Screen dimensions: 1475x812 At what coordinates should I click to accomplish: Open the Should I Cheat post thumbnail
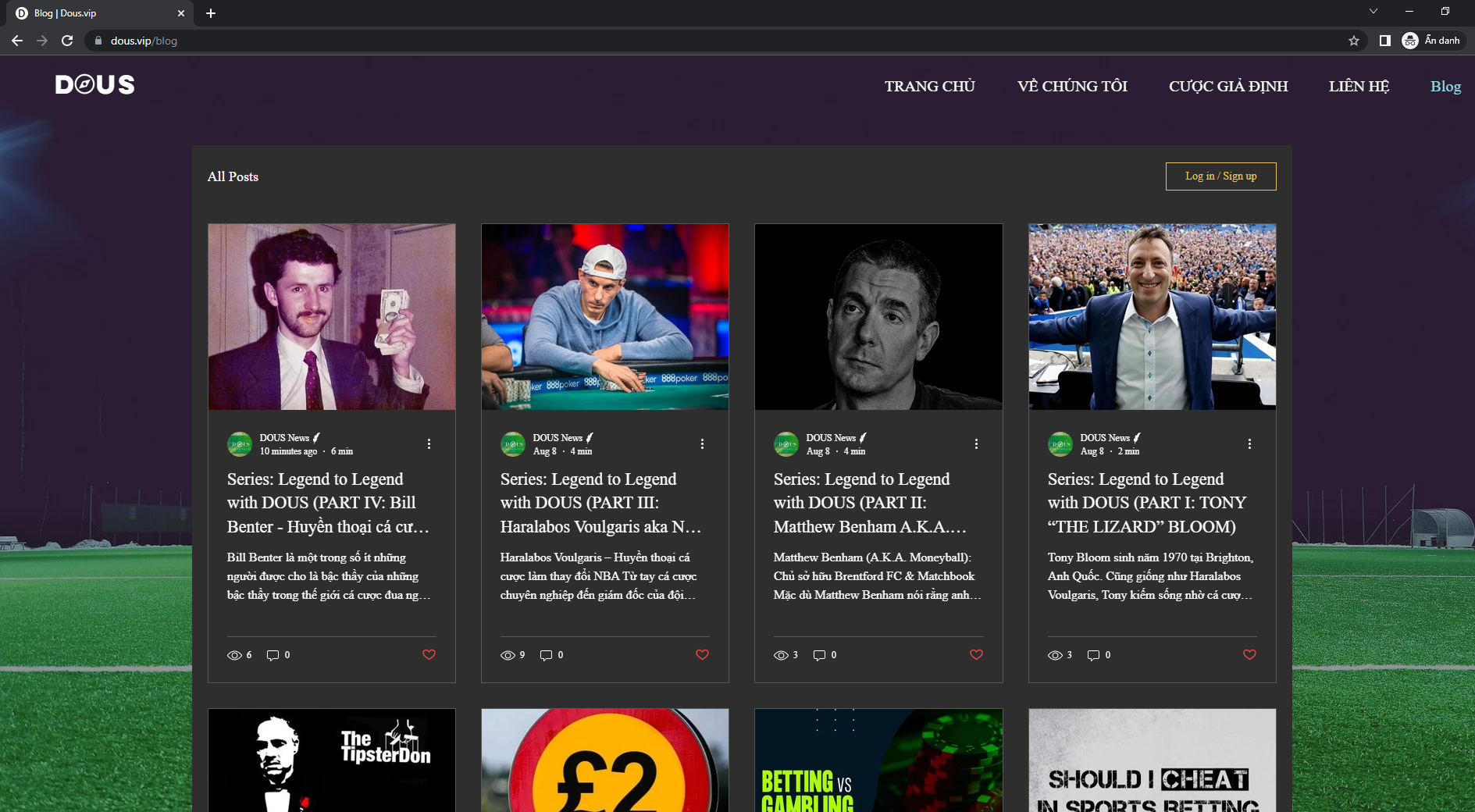[1153, 760]
